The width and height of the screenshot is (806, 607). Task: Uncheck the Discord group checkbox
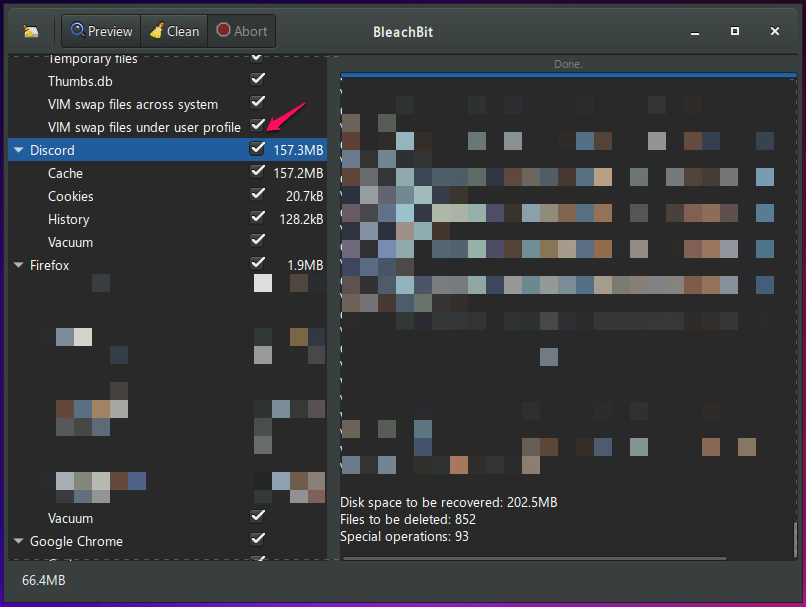click(258, 148)
